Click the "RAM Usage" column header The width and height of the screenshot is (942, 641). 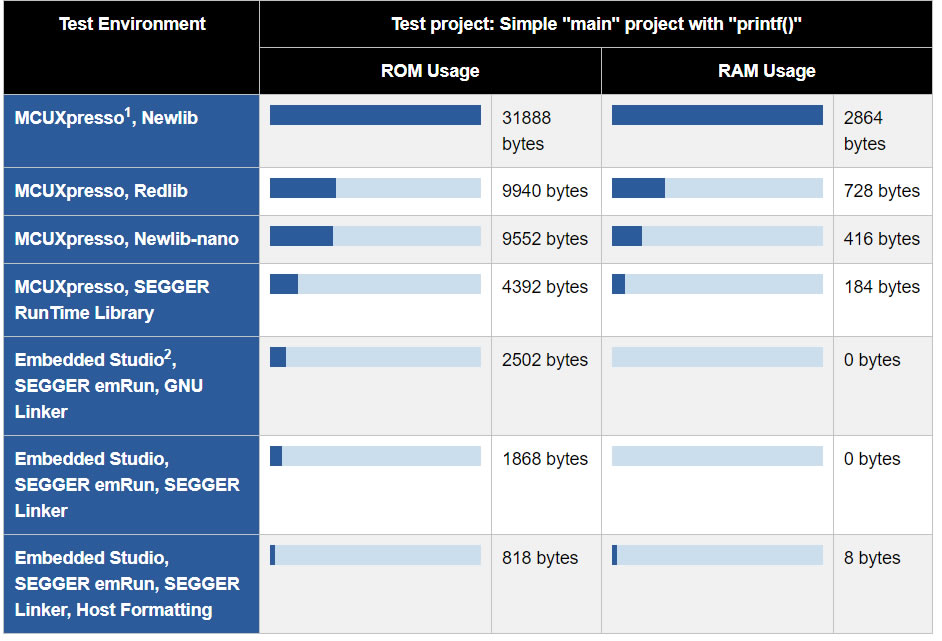click(x=767, y=71)
